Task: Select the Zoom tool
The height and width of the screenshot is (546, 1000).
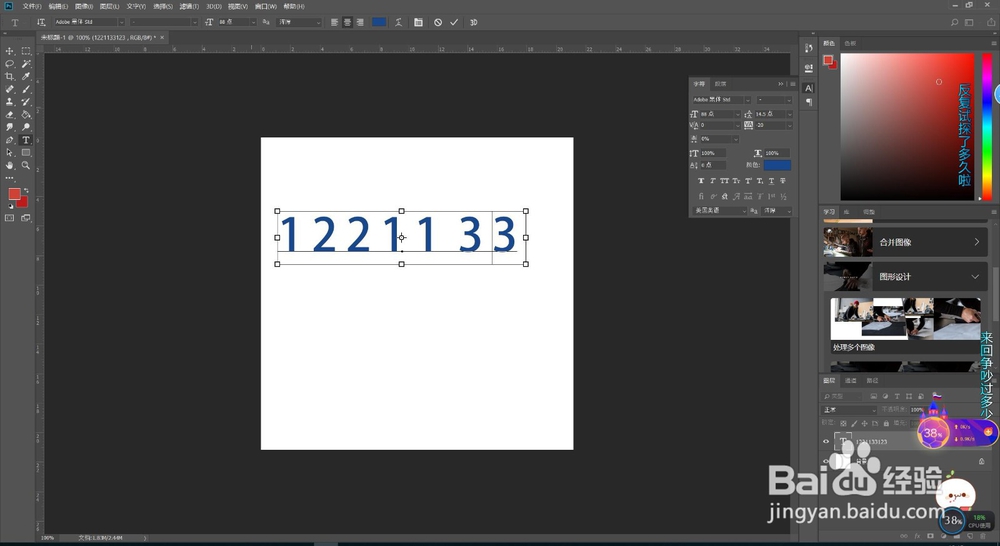Action: (26, 165)
